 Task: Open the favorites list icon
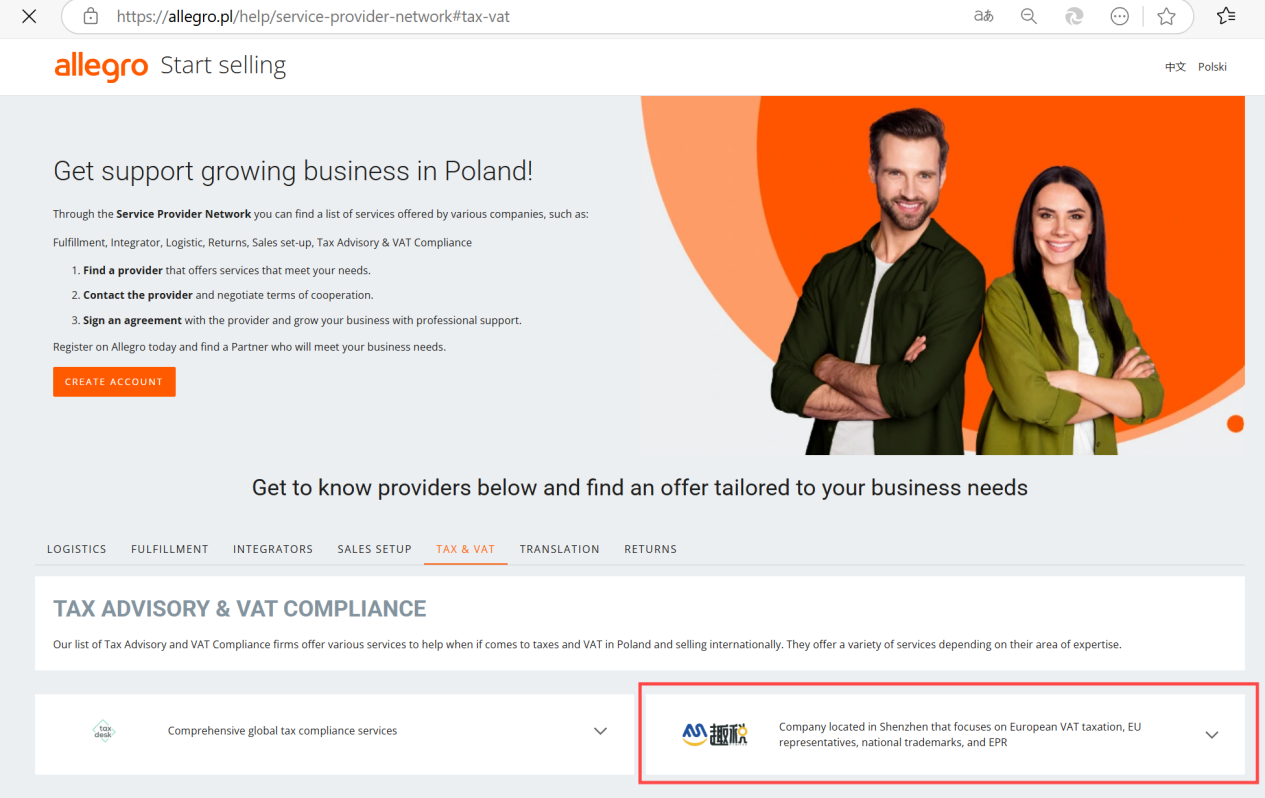click(1226, 16)
